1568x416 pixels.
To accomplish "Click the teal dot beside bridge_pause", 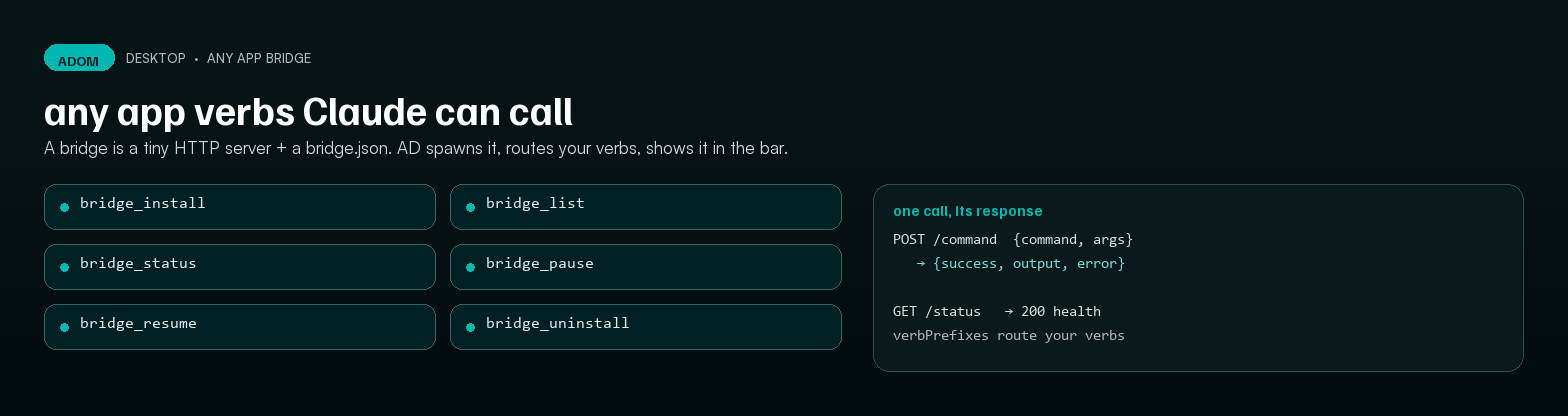I will [471, 267].
